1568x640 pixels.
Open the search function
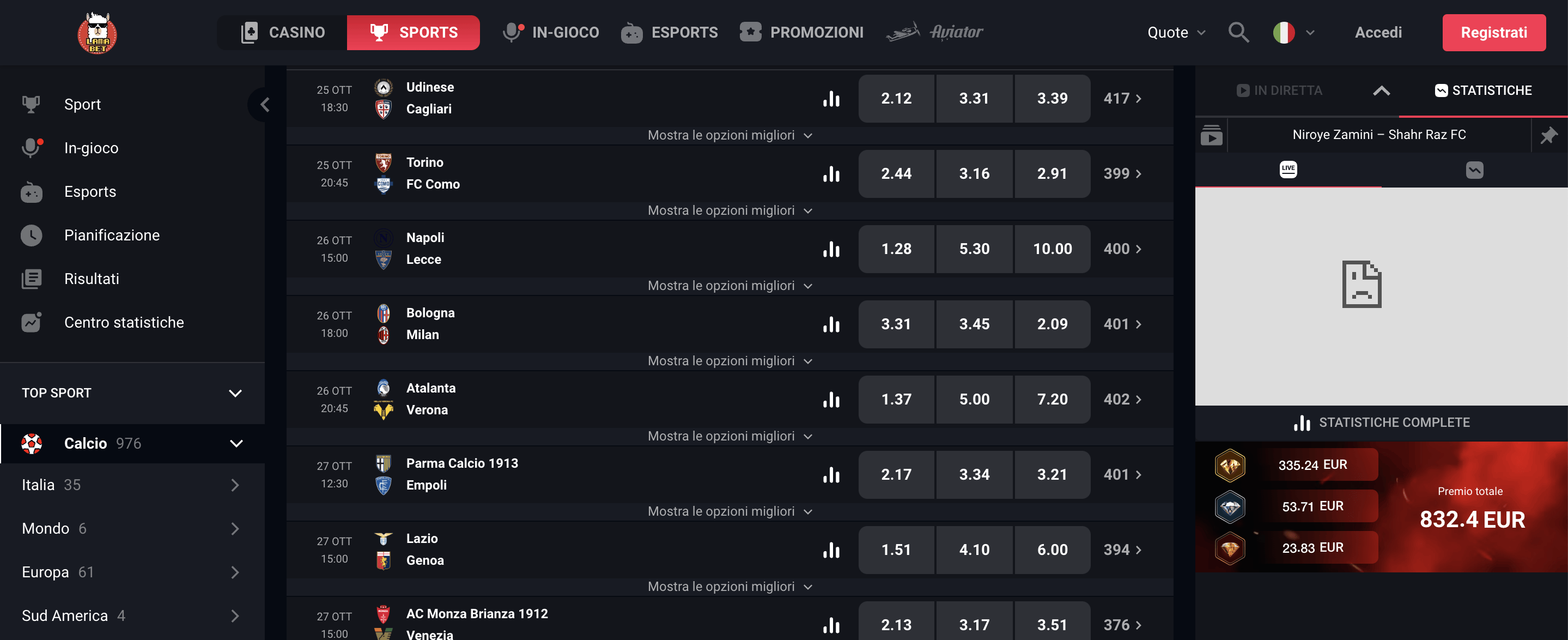point(1239,32)
